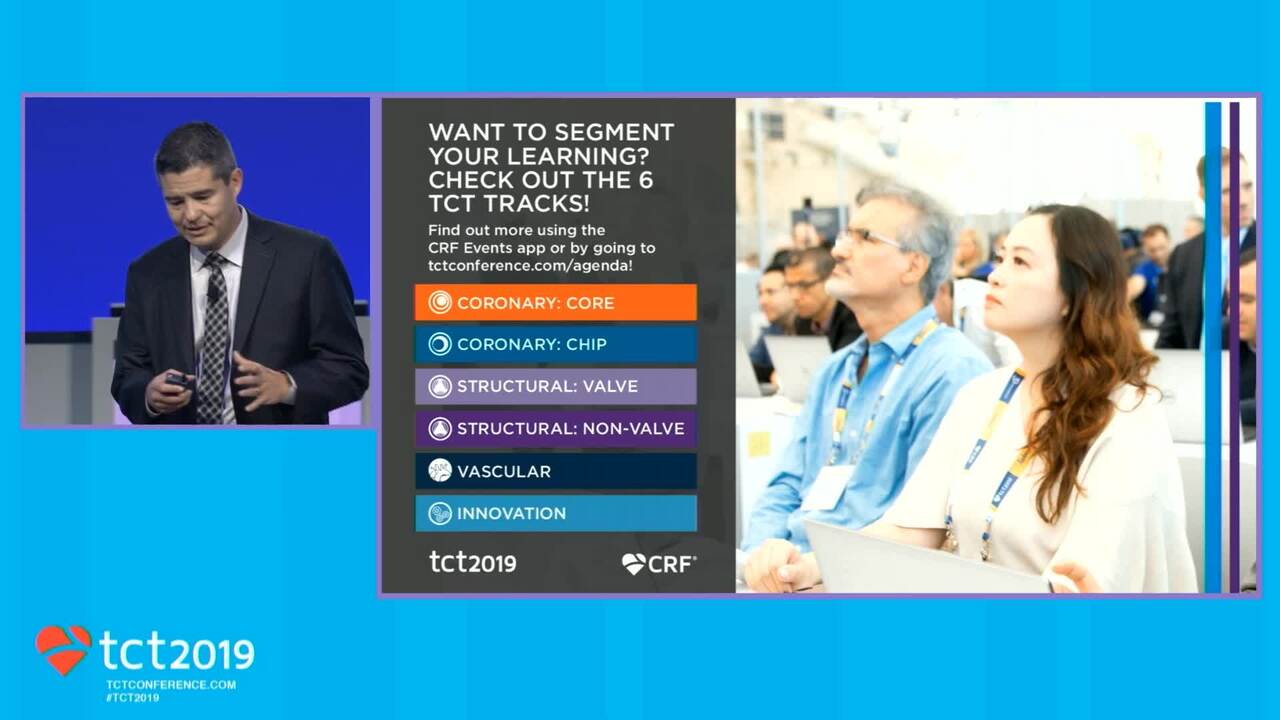Select the Vascular track icon
This screenshot has height=720, width=1280.
[440, 471]
